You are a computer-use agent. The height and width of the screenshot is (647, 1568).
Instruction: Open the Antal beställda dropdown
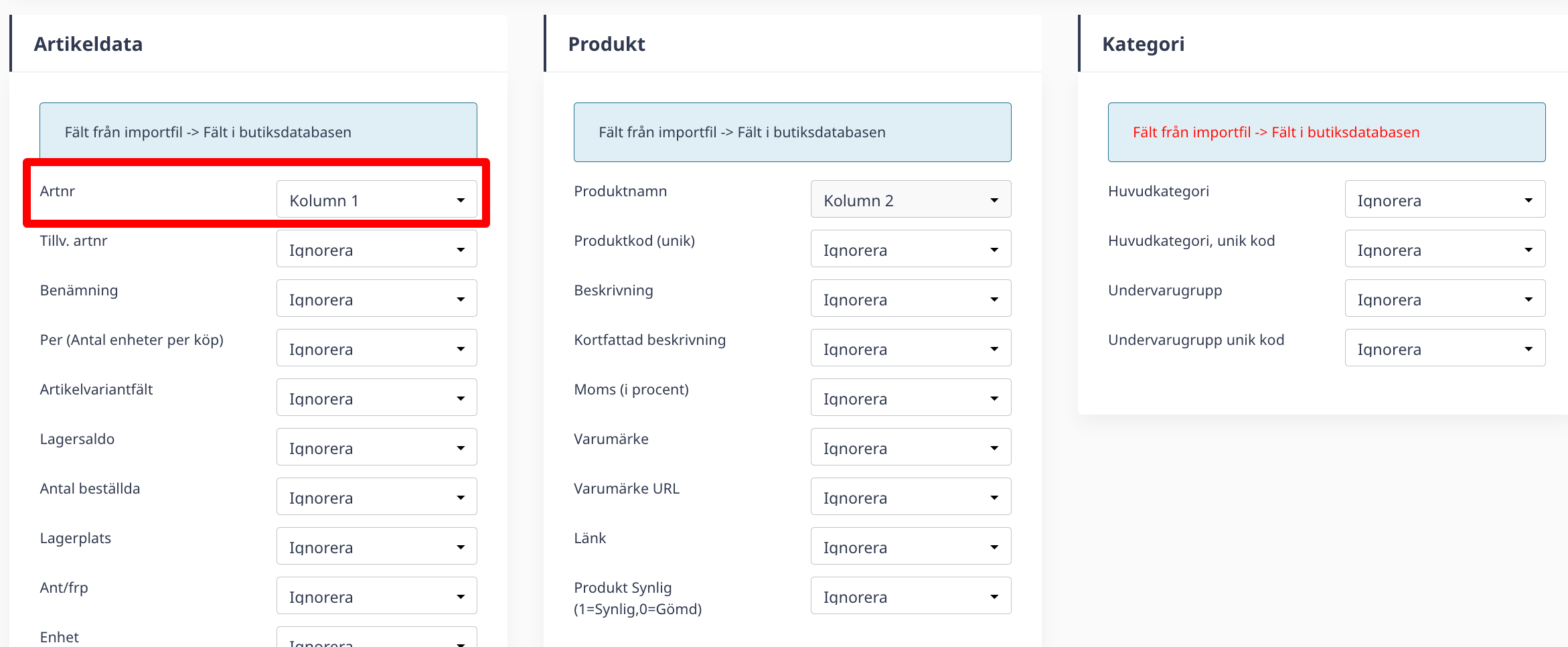[x=376, y=496]
